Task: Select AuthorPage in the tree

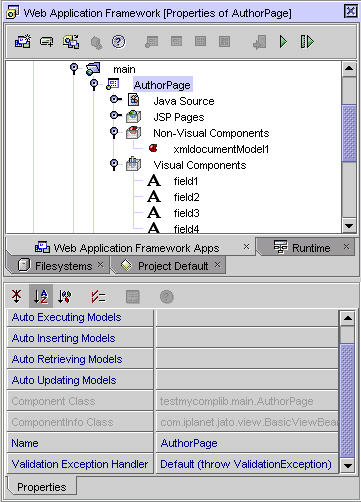Action: click(x=162, y=85)
